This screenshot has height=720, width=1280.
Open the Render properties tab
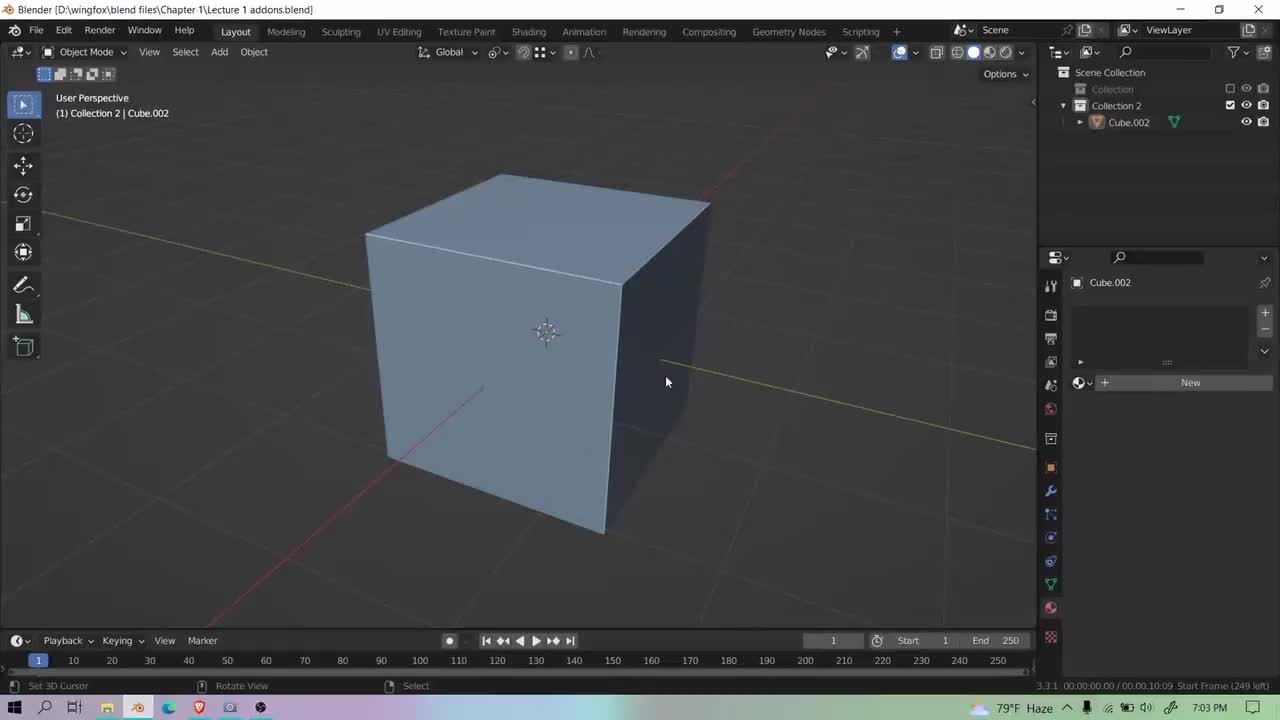click(x=1050, y=315)
